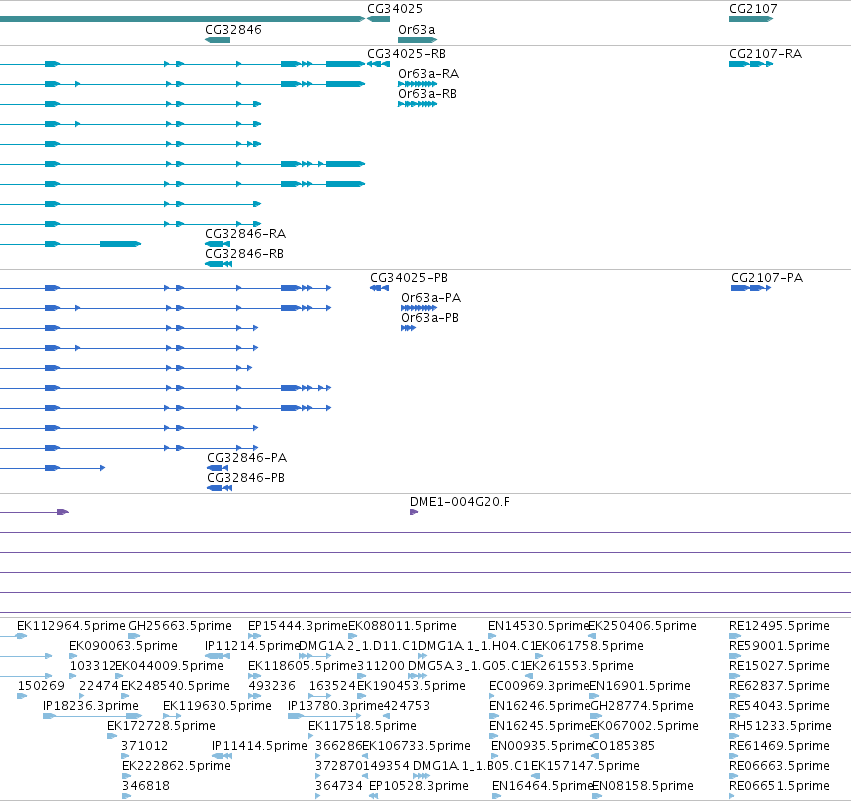Select the EK067002.5prime EST
Screen dimensions: 851x801
coord(593,736)
